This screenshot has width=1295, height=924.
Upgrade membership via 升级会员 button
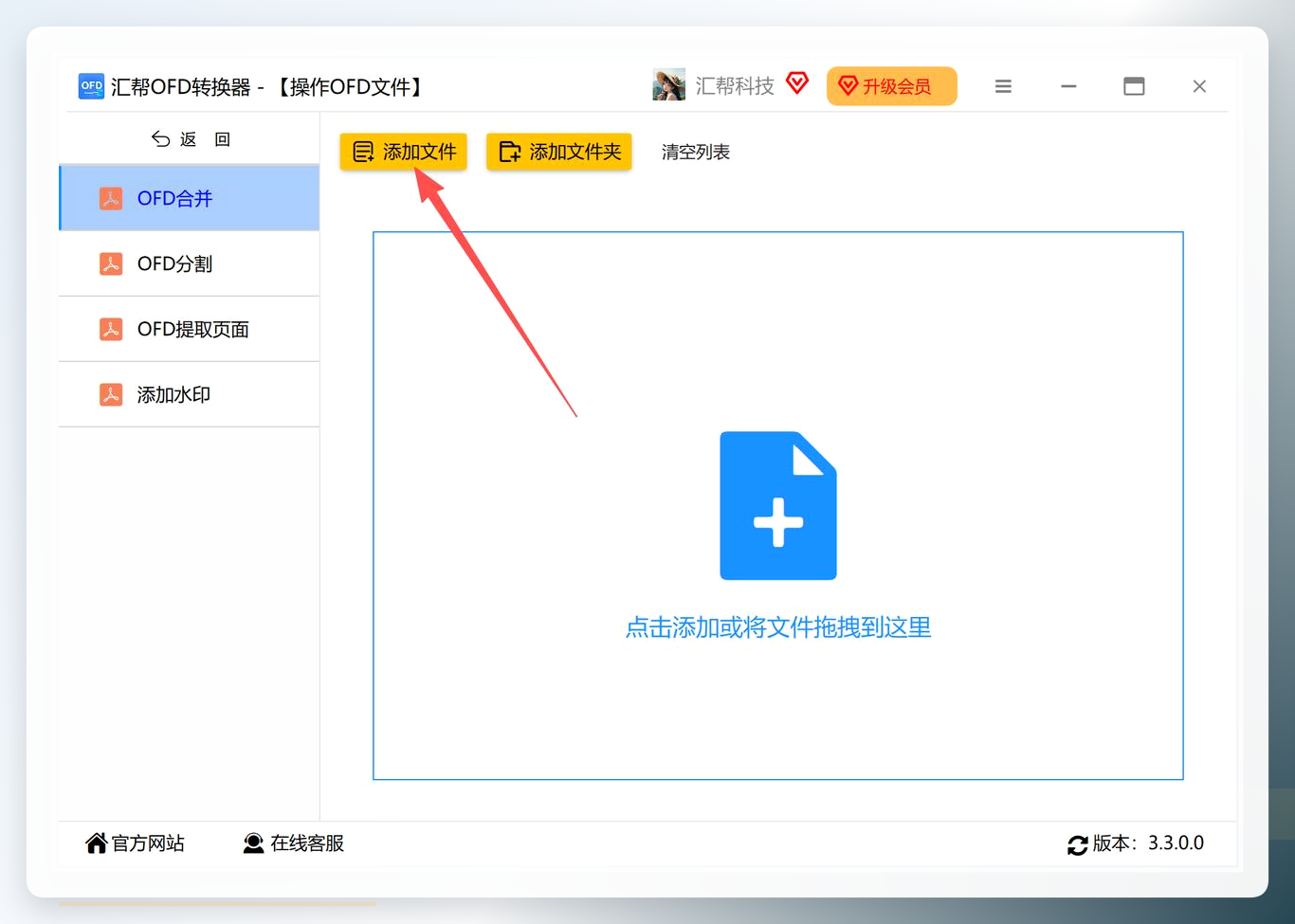point(892,86)
